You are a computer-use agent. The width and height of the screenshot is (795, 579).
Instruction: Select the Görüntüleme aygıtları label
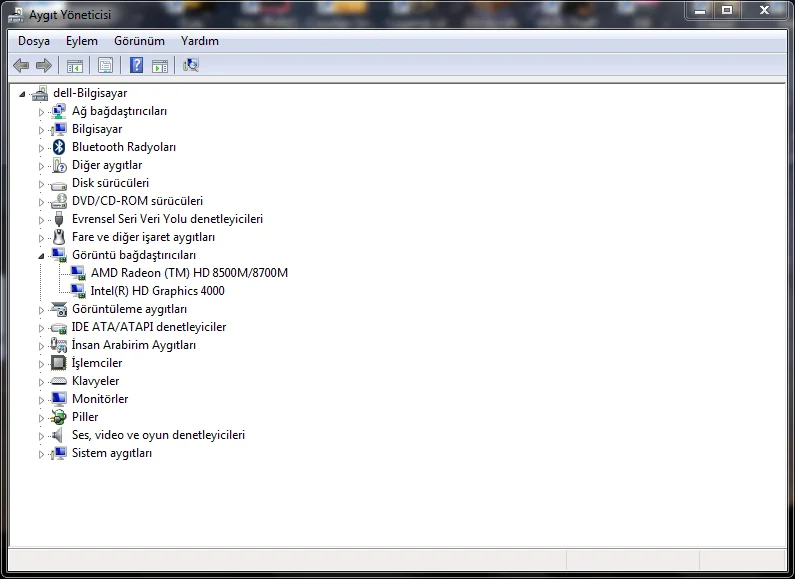pos(129,309)
